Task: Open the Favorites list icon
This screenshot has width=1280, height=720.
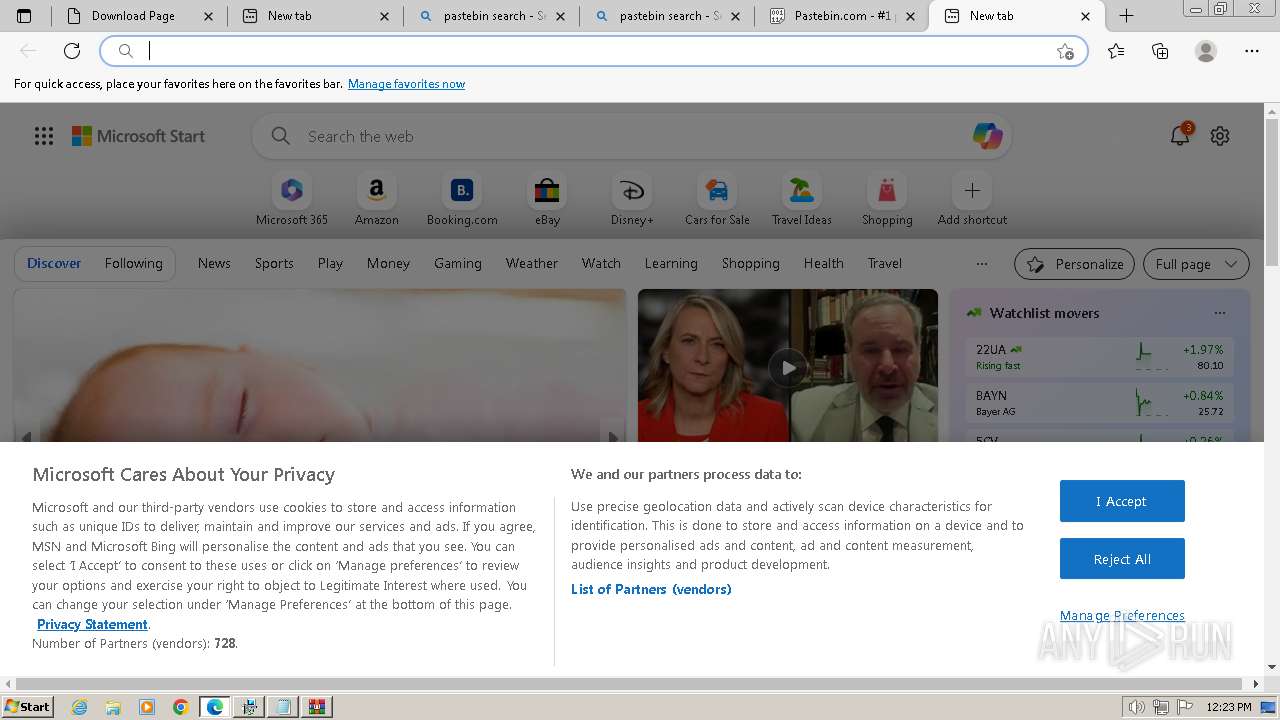Action: point(1116,51)
